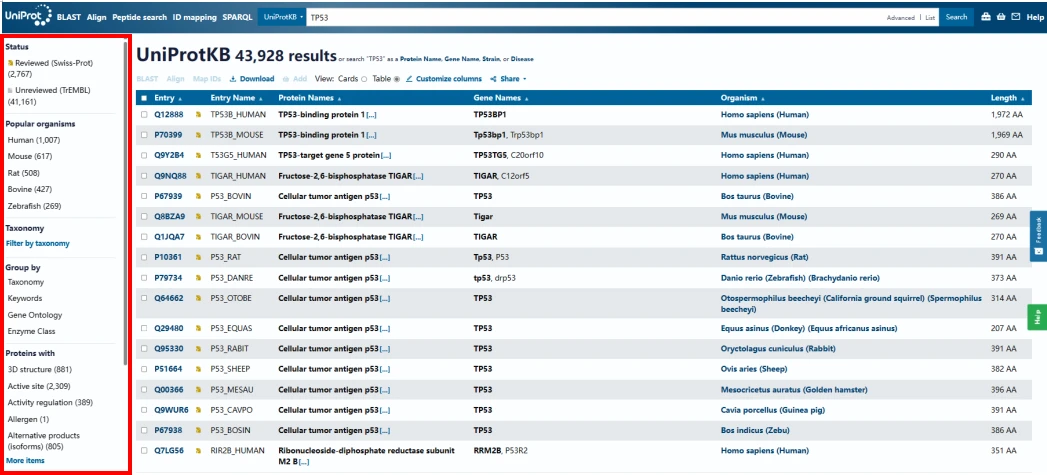
Task: Check the box for entry P70399
Action: [x=144, y=135]
